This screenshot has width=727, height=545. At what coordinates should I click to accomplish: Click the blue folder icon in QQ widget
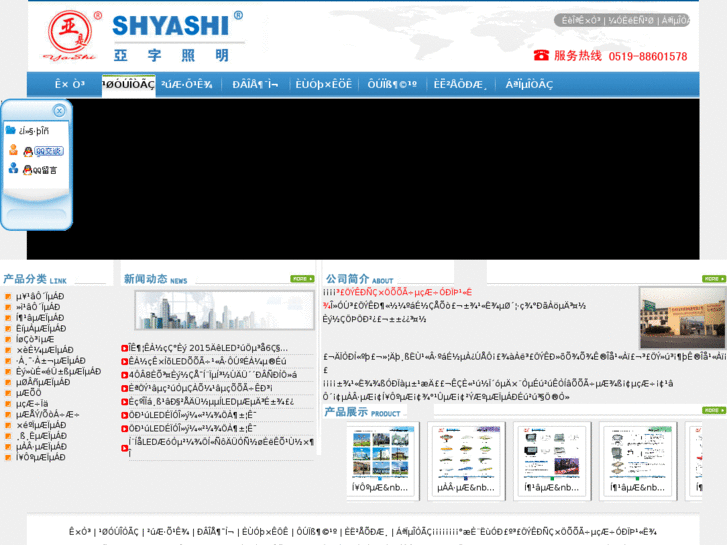coord(11,130)
